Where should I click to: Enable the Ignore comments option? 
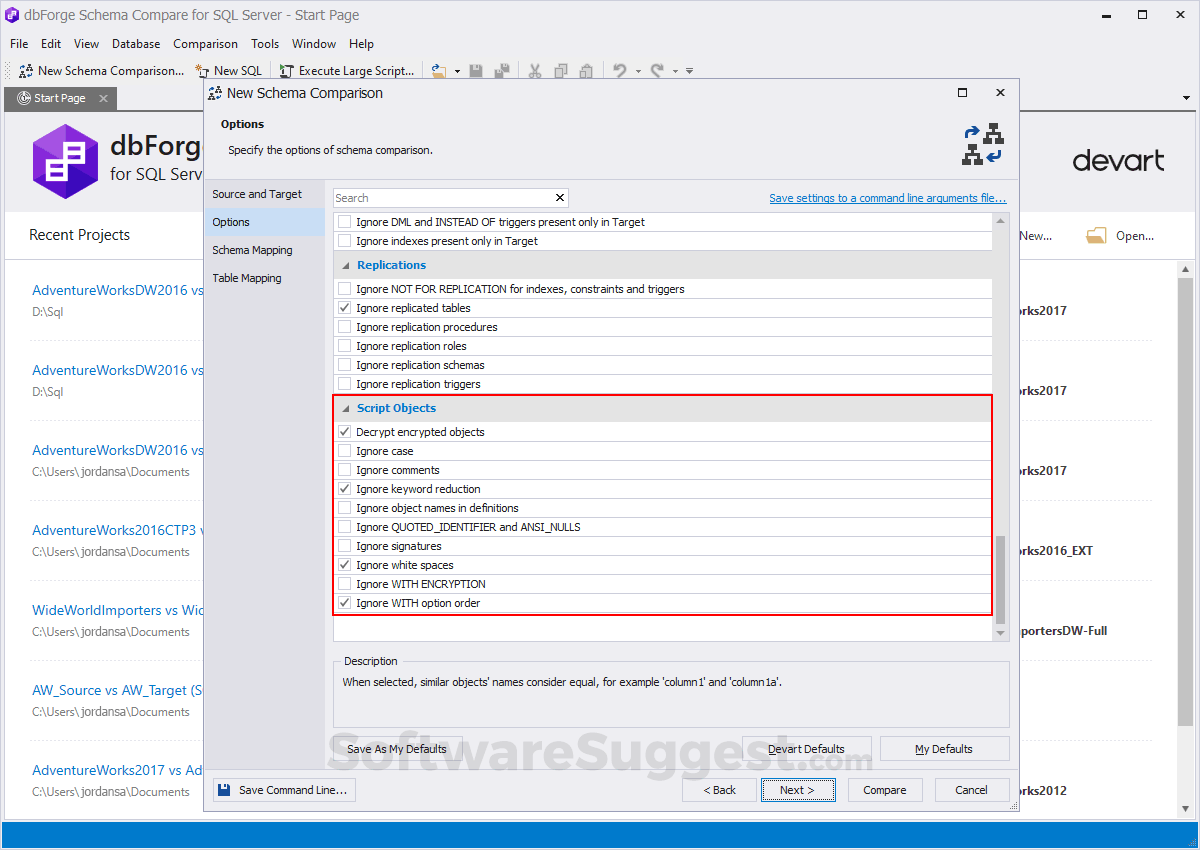tap(345, 470)
